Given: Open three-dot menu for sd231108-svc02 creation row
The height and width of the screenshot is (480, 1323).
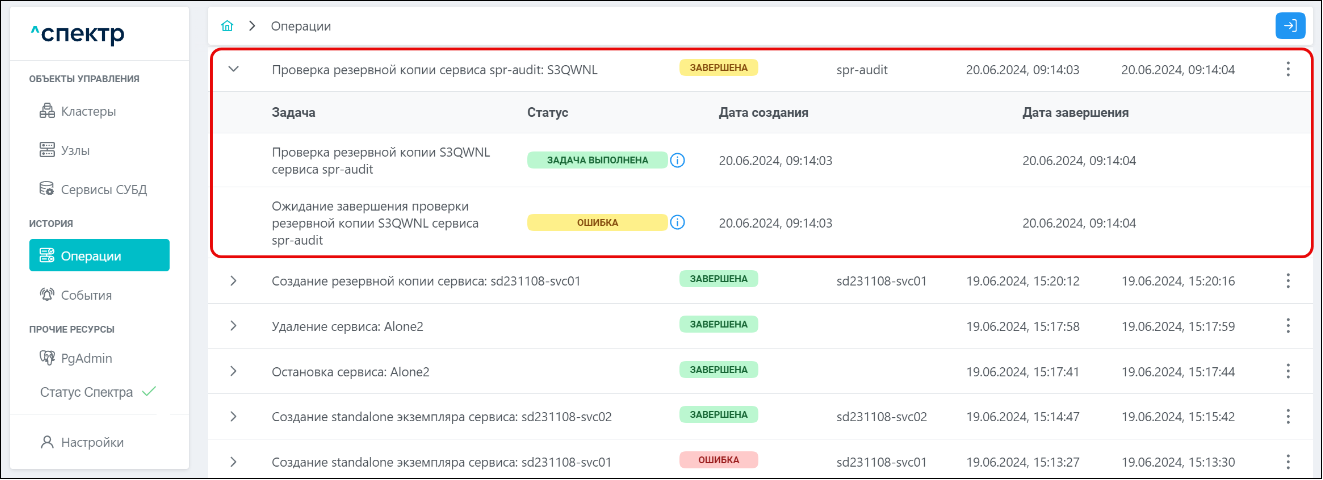Looking at the screenshot, I should pos(1288,416).
